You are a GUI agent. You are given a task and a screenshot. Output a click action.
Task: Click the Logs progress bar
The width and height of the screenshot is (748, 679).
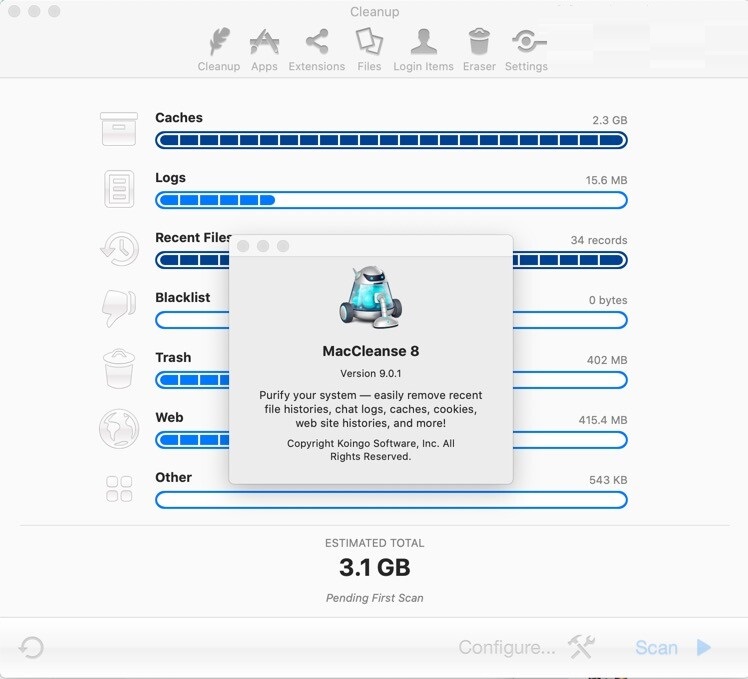(x=391, y=200)
